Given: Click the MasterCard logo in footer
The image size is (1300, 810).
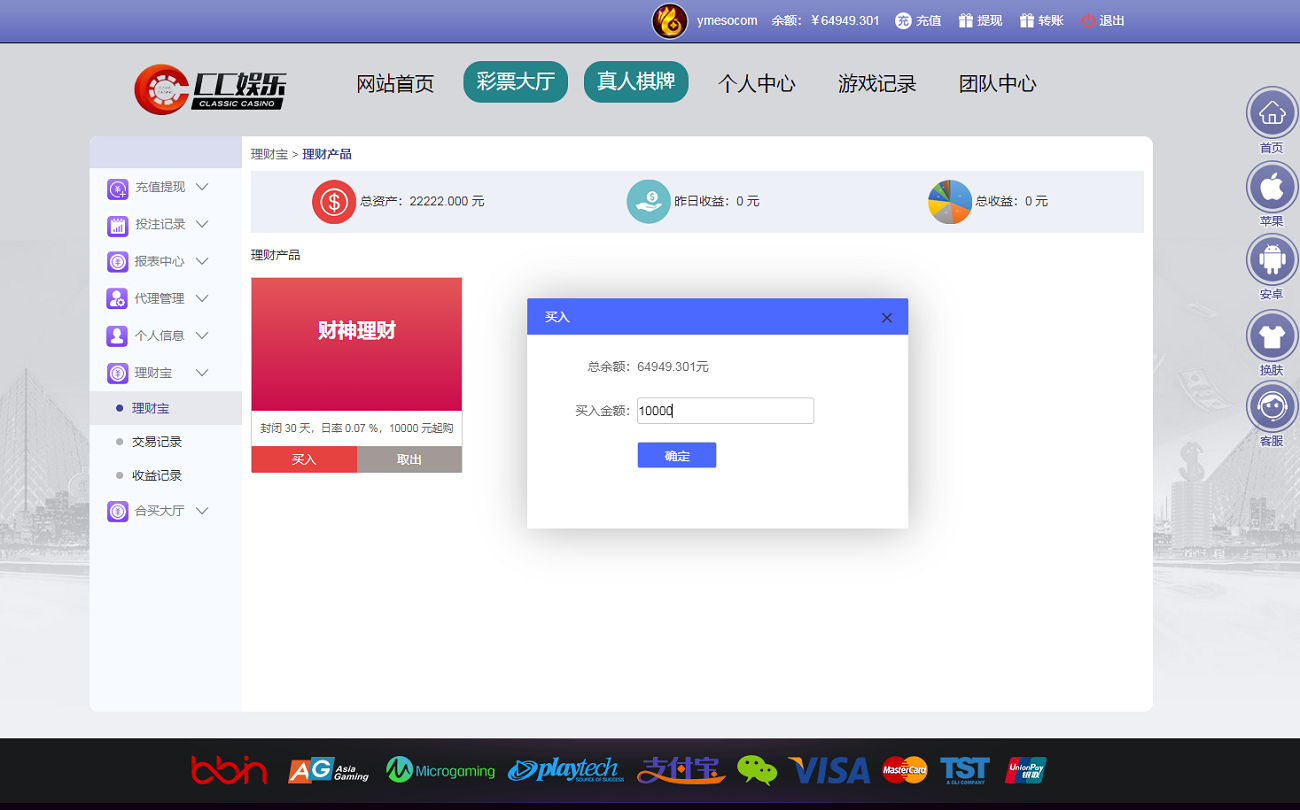Looking at the screenshot, I should coord(905,770).
